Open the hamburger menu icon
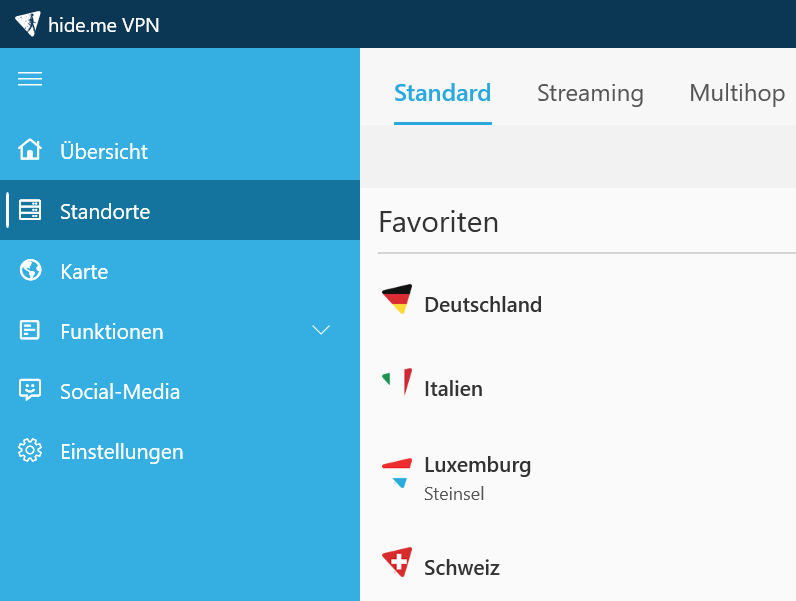This screenshot has width=796, height=601. click(30, 79)
